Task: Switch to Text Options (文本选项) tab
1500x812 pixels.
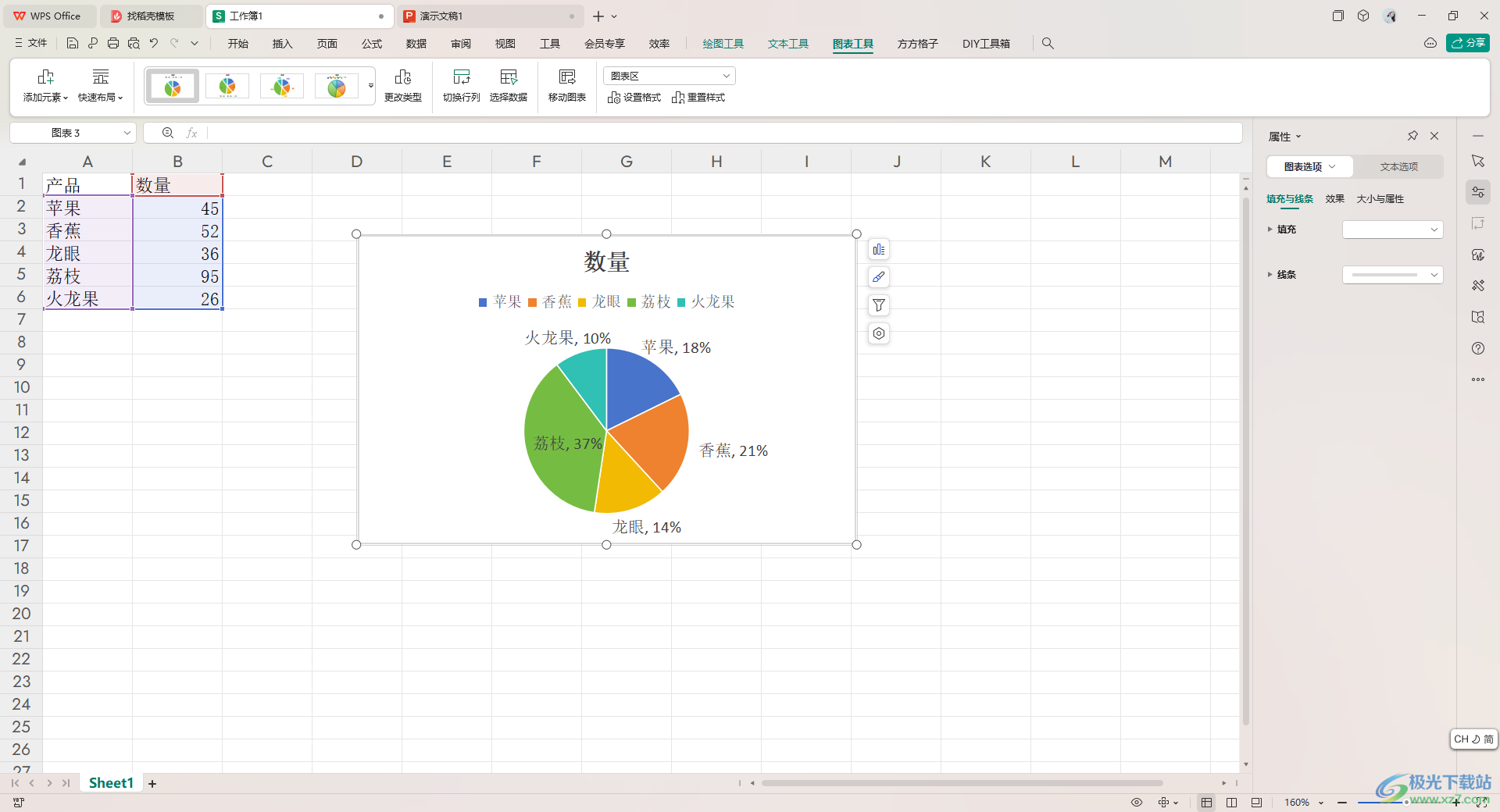Action: point(1398,166)
